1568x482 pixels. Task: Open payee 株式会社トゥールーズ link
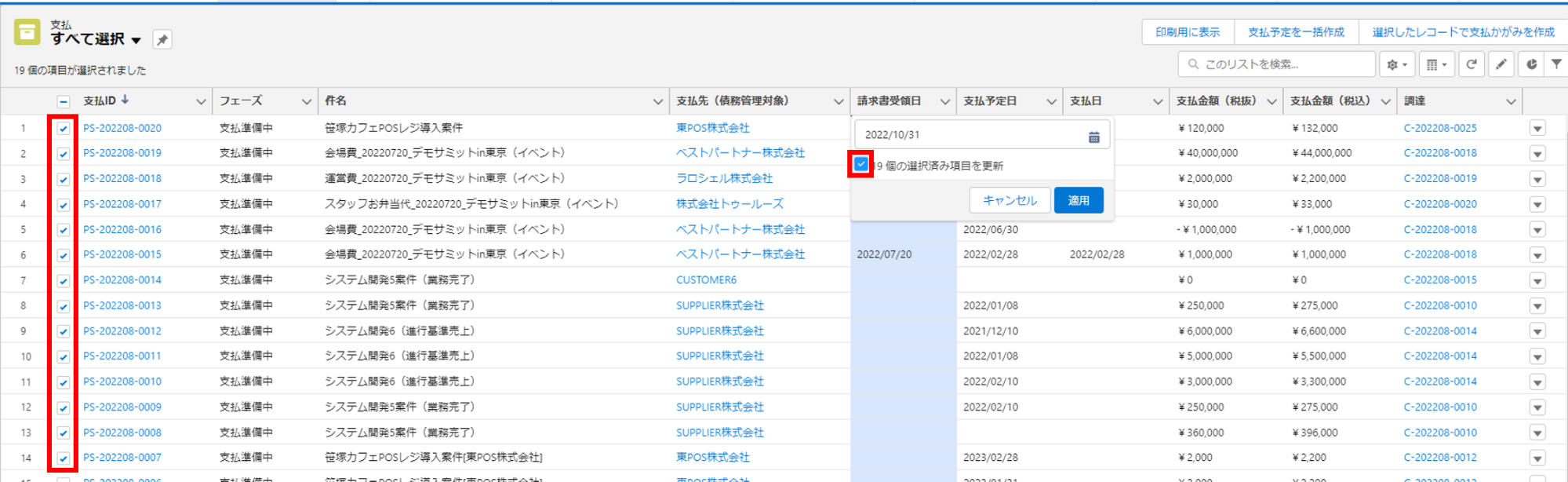pos(729,204)
